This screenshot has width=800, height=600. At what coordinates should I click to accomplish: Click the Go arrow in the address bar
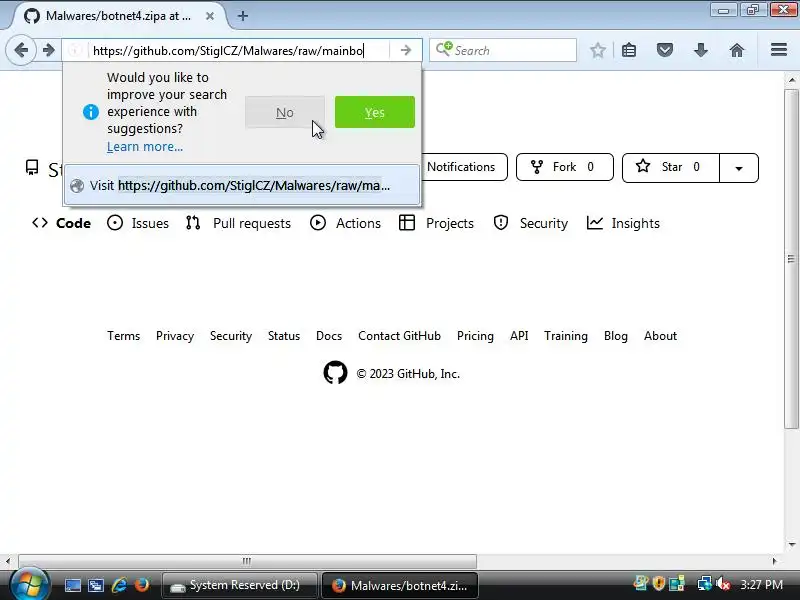click(x=406, y=50)
